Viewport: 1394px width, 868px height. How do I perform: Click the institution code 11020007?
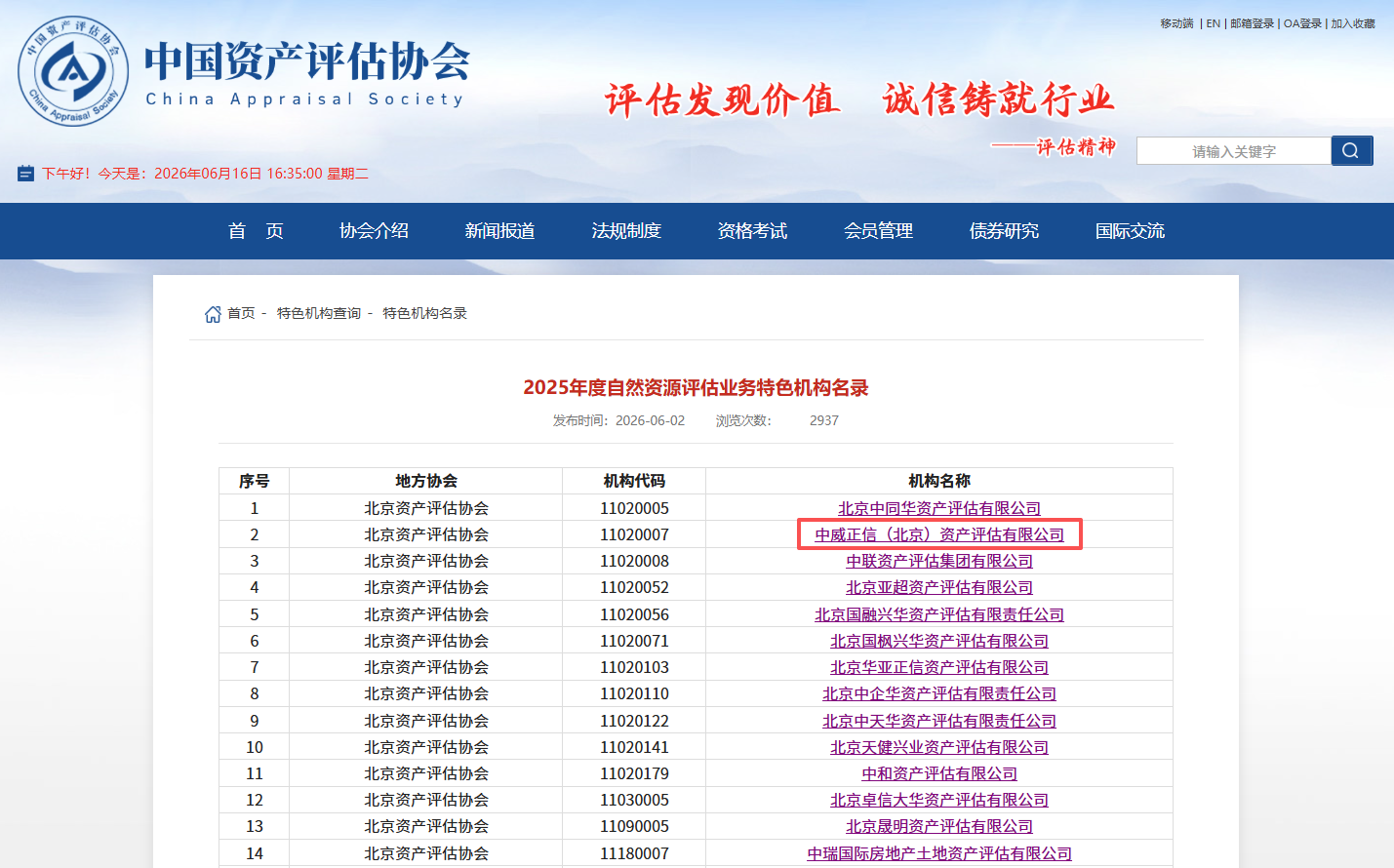tap(634, 534)
